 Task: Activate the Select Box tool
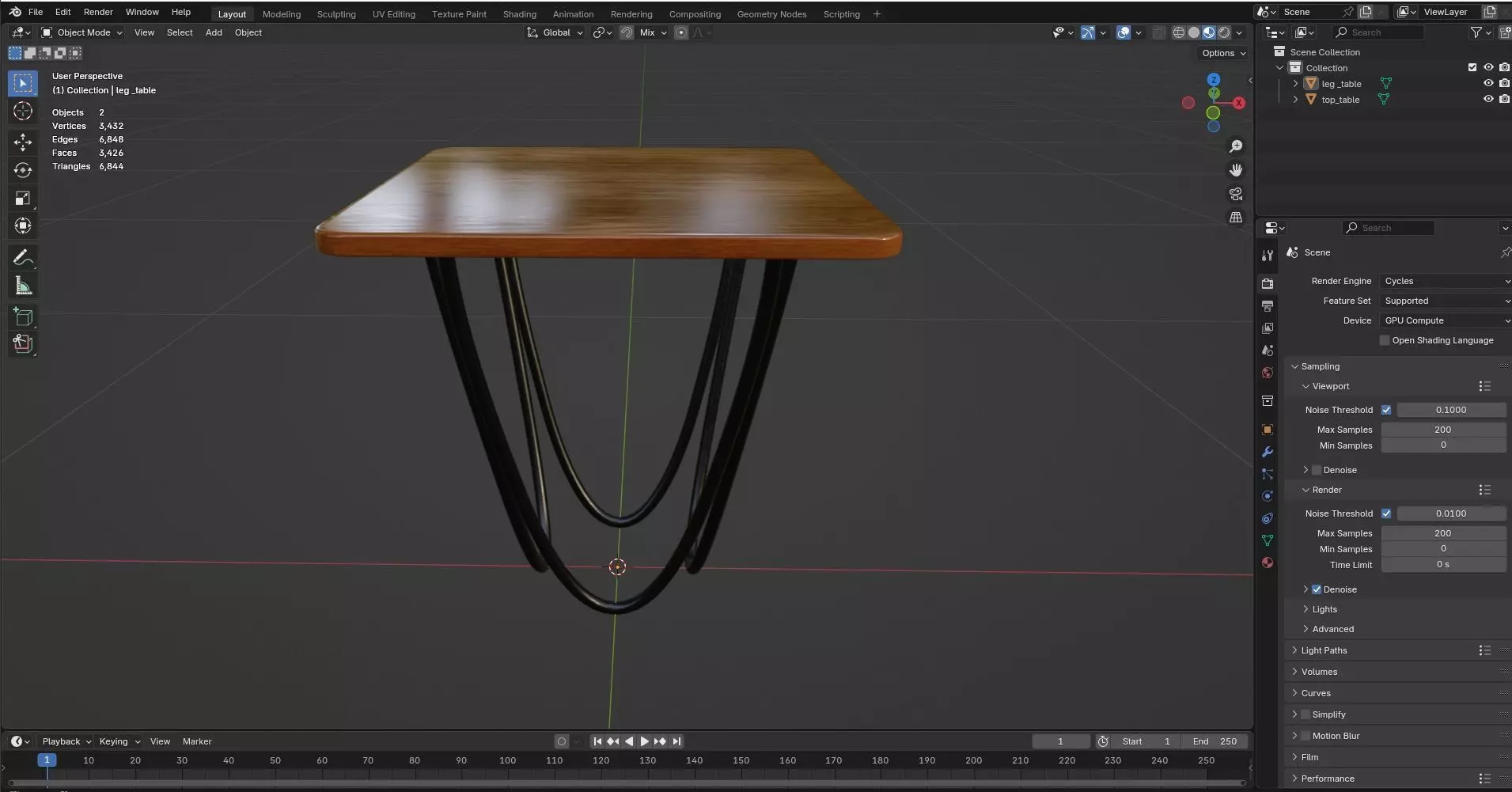click(23, 83)
